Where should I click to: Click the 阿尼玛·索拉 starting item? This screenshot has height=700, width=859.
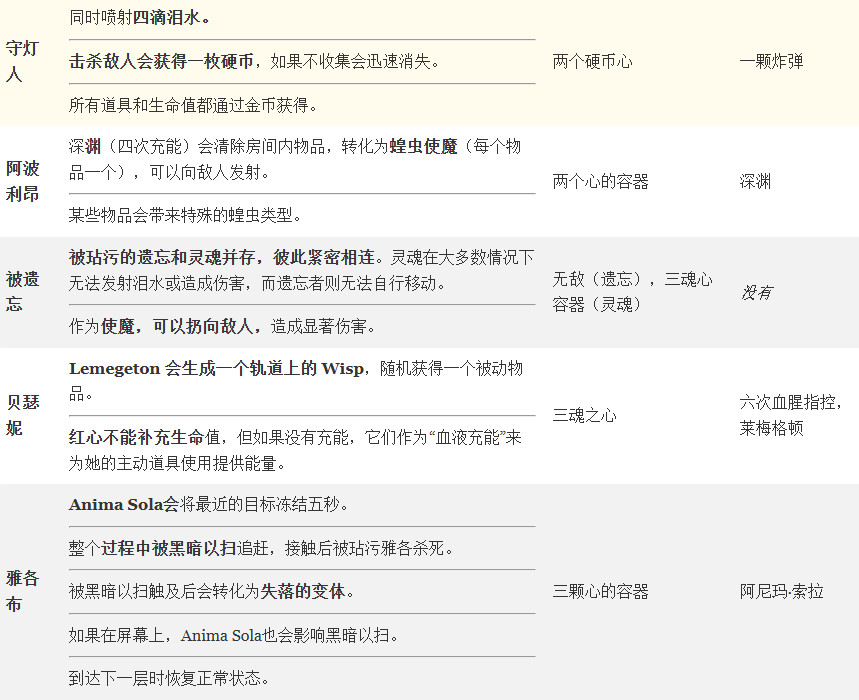(782, 591)
